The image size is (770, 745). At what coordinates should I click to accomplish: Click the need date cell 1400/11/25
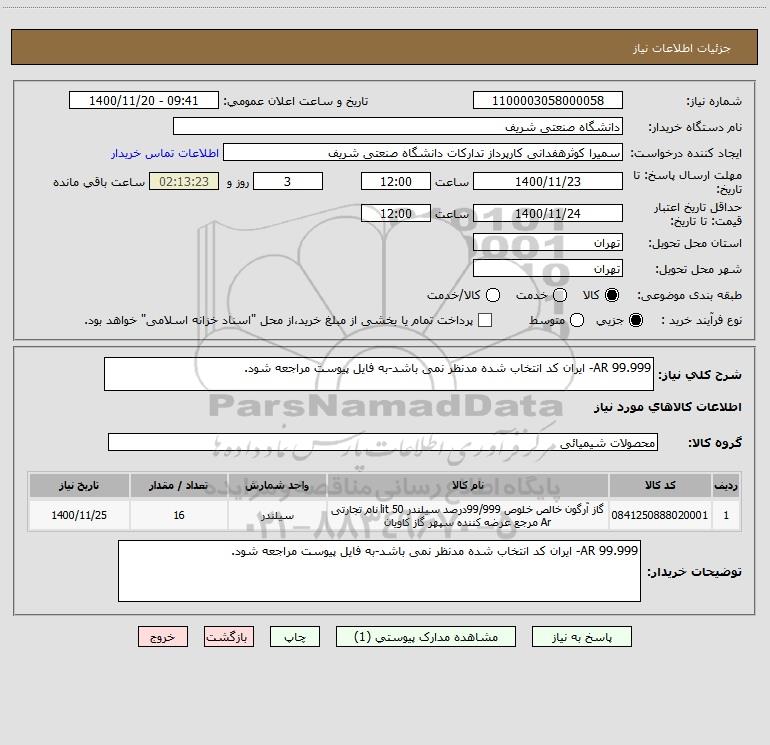(x=79, y=515)
